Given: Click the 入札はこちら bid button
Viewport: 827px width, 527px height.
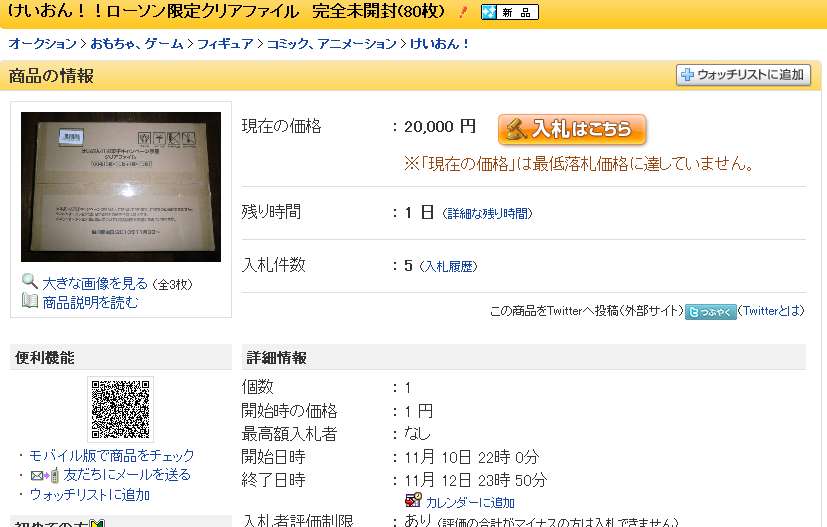Looking at the screenshot, I should 572,129.
